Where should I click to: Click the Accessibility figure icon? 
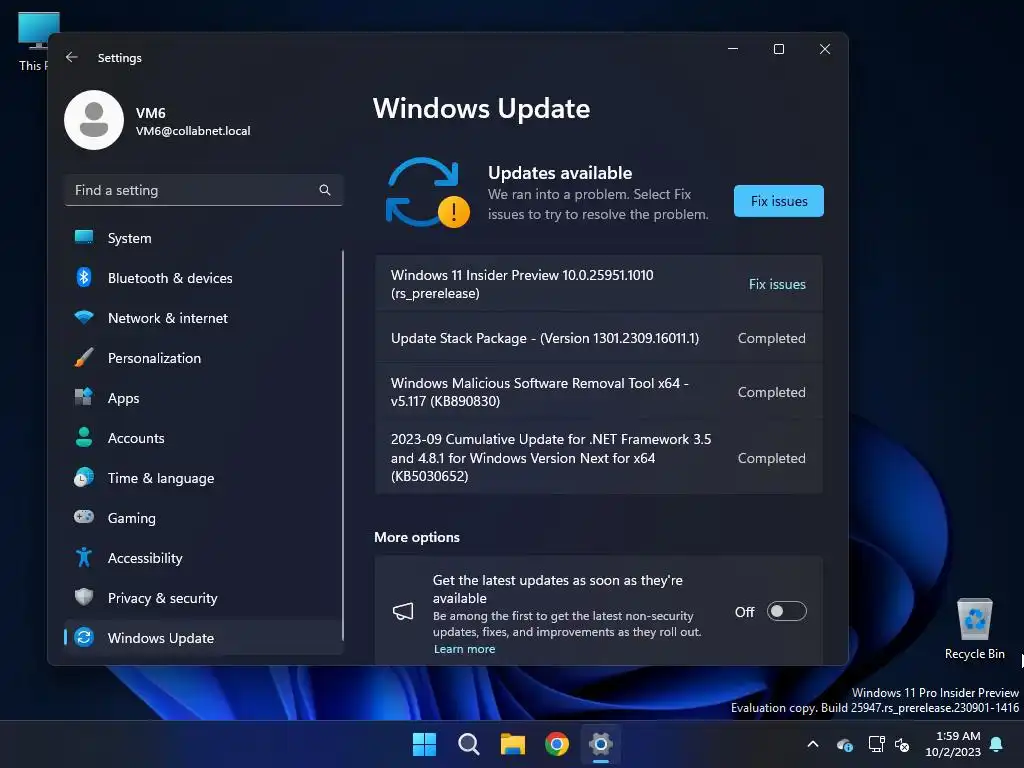pos(84,557)
